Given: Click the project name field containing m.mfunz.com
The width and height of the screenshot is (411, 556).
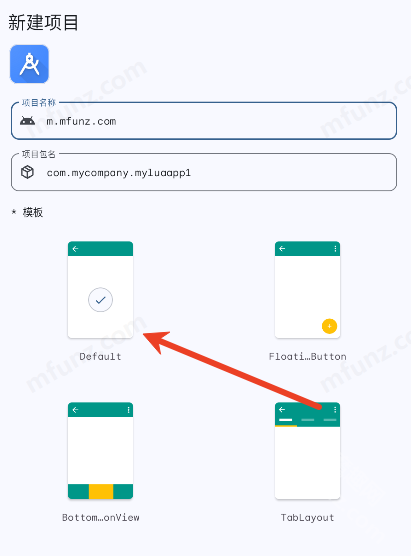Looking at the screenshot, I should click(204, 121).
